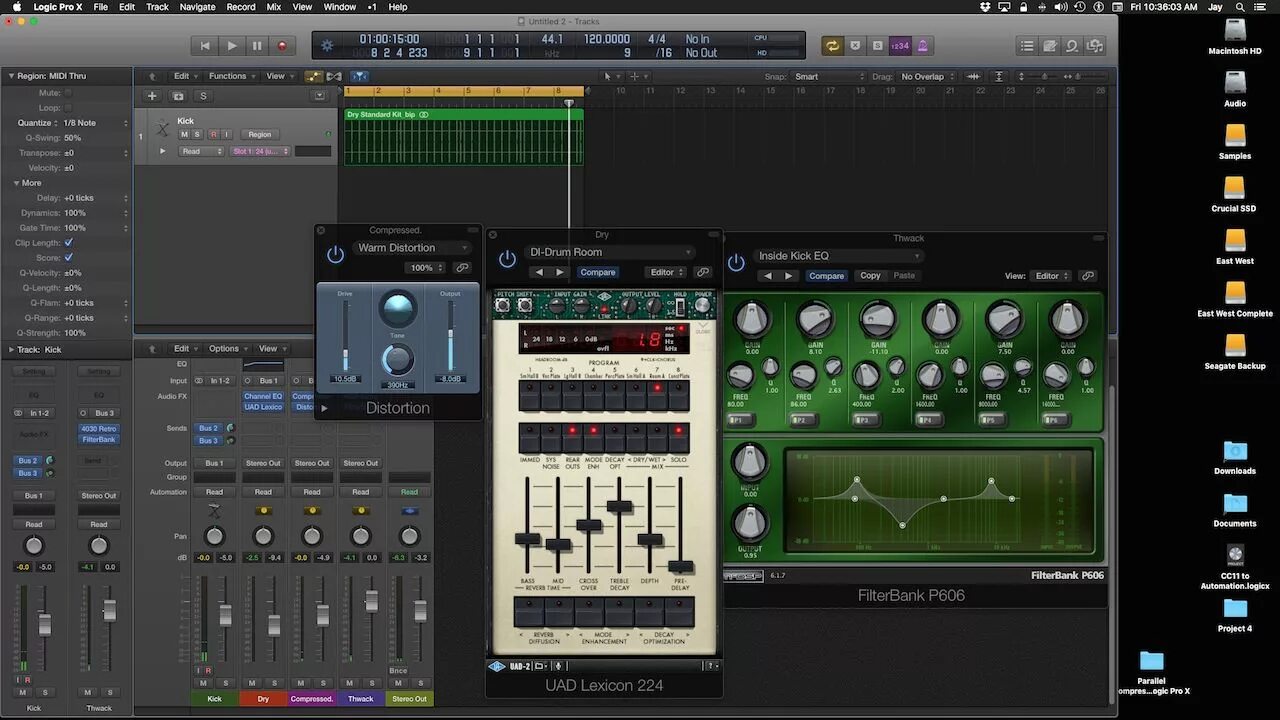Open the Media Browser icon
1280x720 pixels.
[x=1095, y=45]
